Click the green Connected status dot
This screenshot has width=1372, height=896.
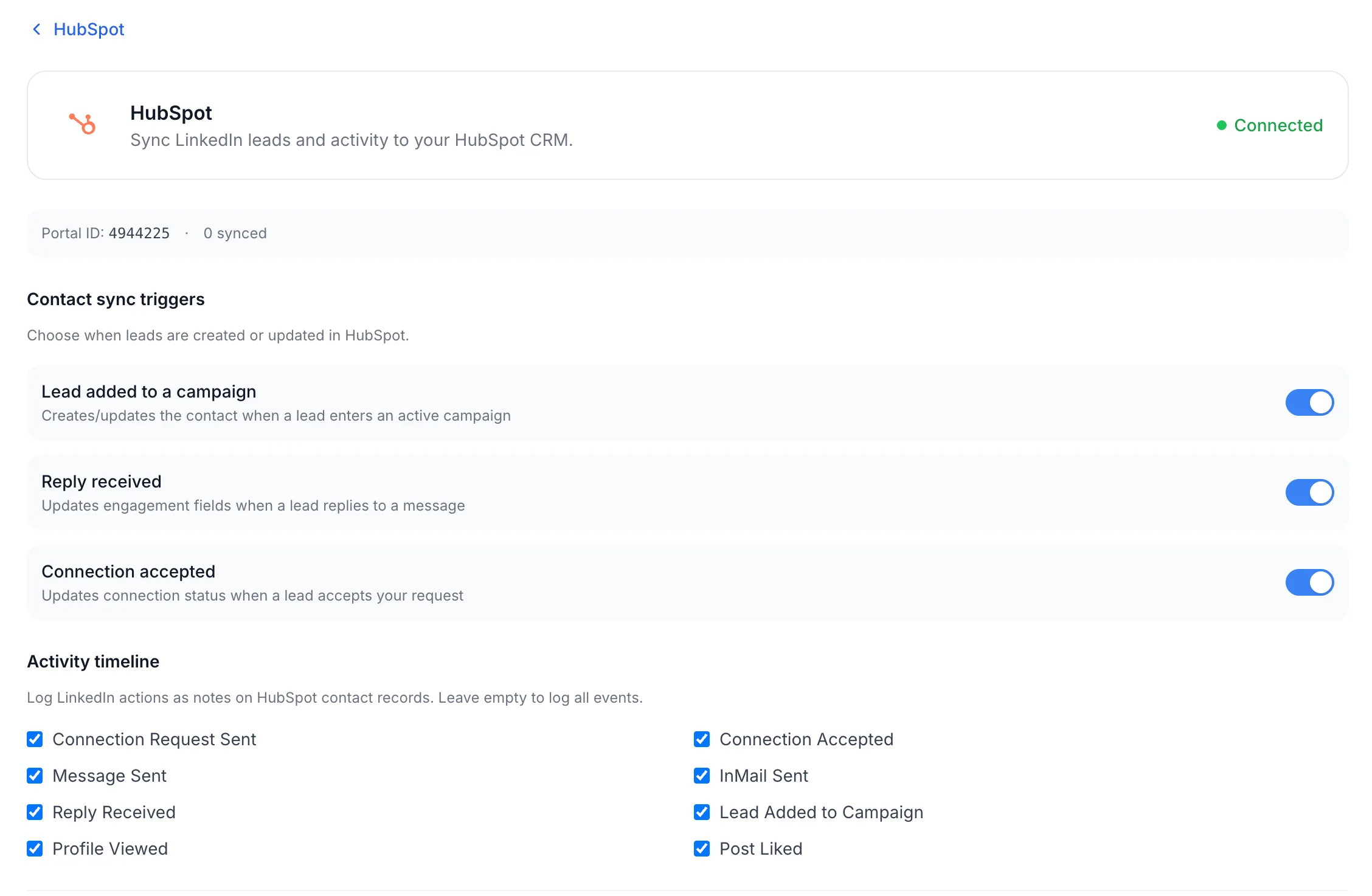click(1221, 125)
